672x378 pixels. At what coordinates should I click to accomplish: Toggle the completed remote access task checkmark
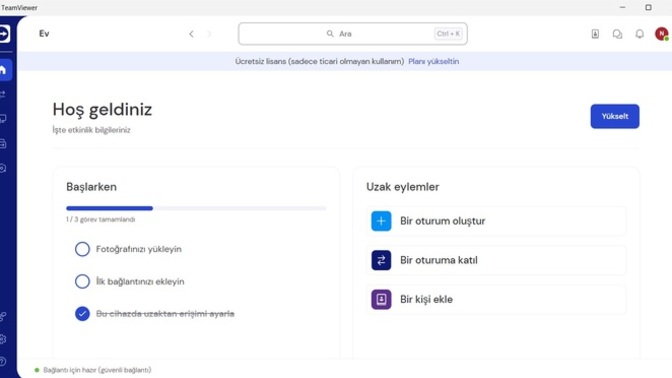(82, 314)
